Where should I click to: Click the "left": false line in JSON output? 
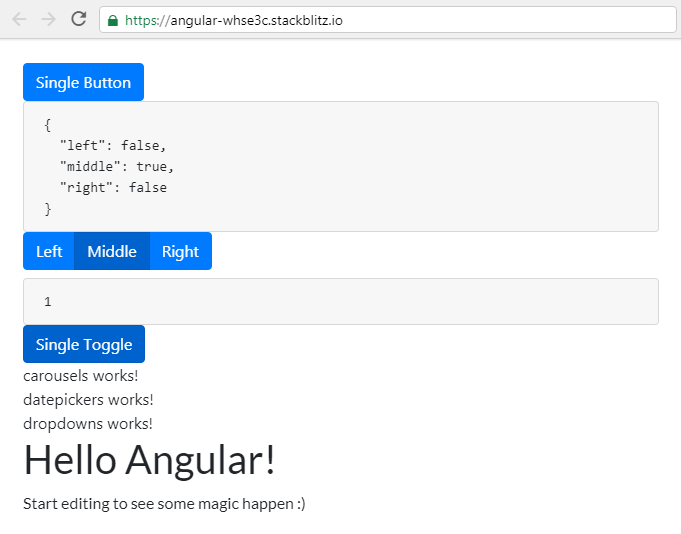113,145
